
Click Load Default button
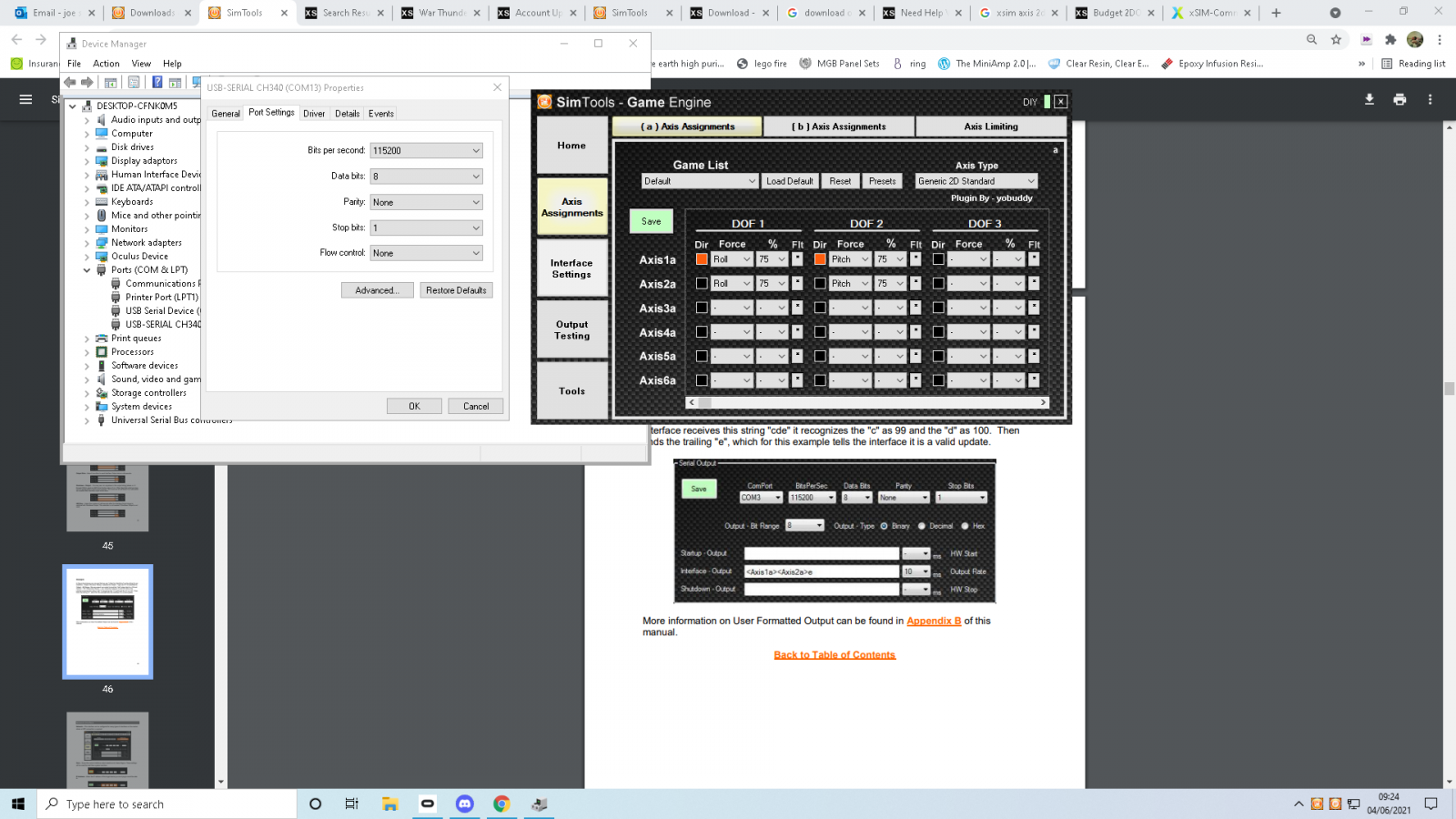click(x=790, y=181)
